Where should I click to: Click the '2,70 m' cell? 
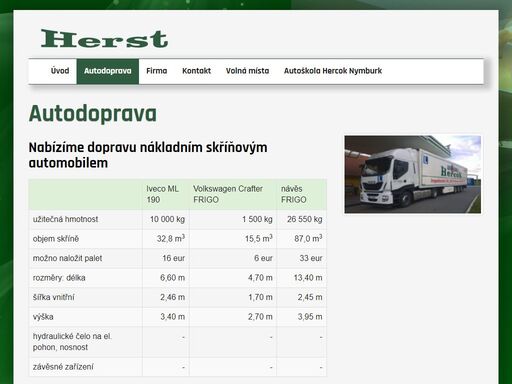coord(233,317)
